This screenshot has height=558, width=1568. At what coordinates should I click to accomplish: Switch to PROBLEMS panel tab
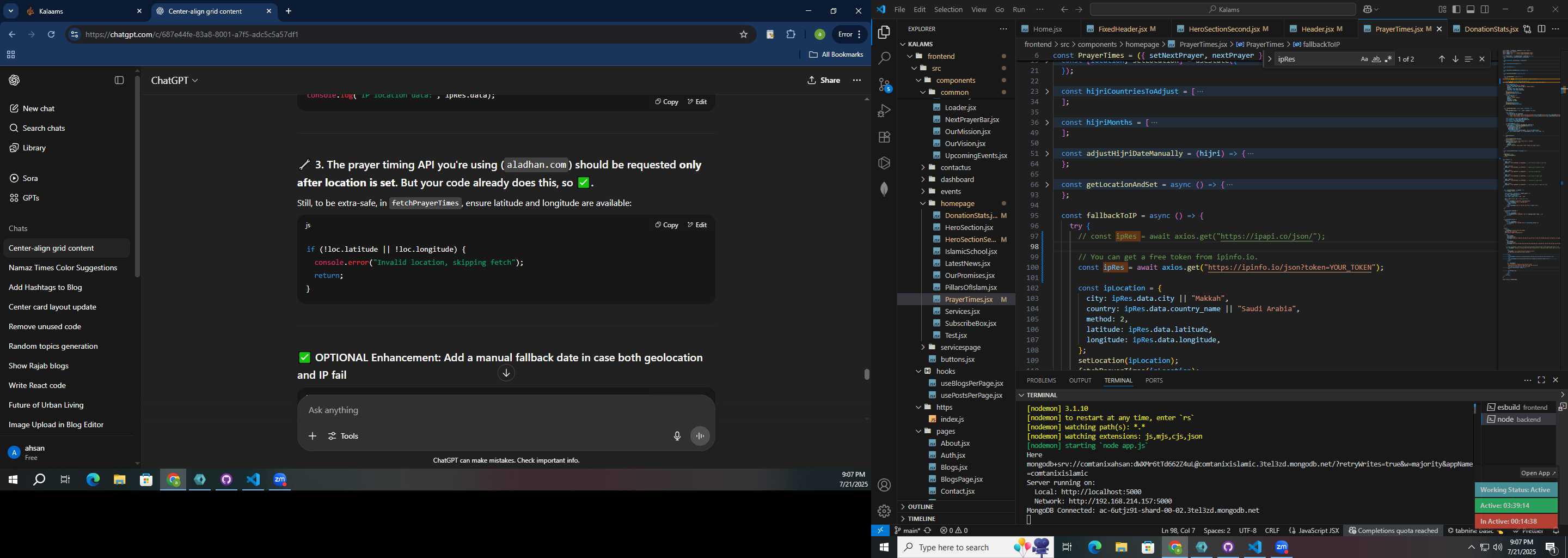point(1041,380)
